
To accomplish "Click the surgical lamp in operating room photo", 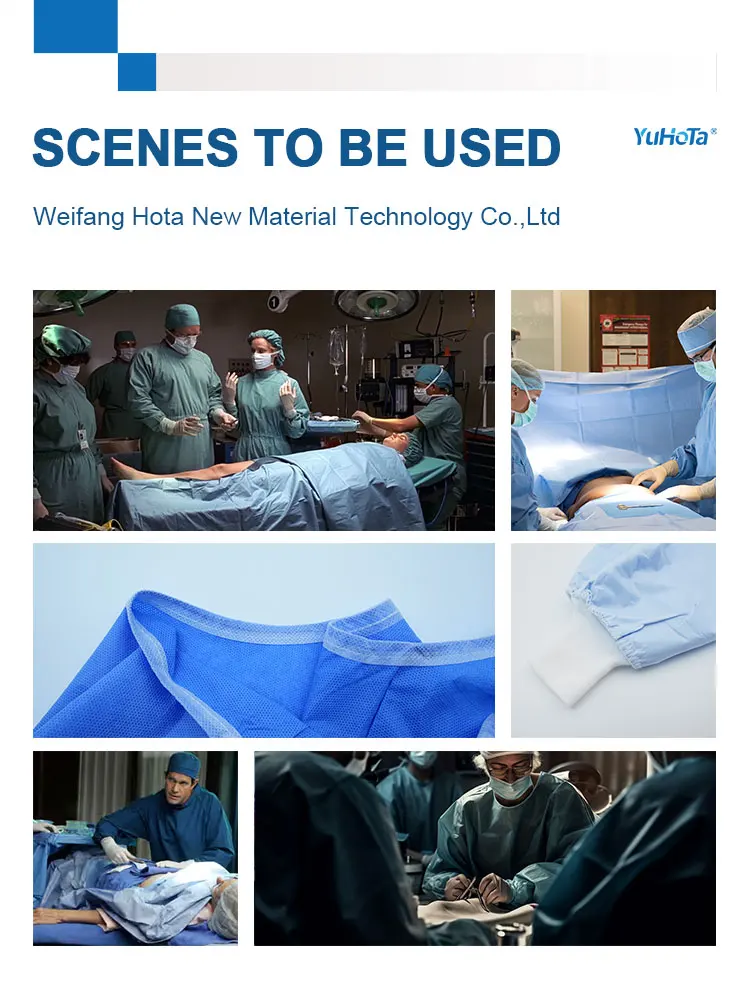I will pyautogui.click(x=377, y=303).
